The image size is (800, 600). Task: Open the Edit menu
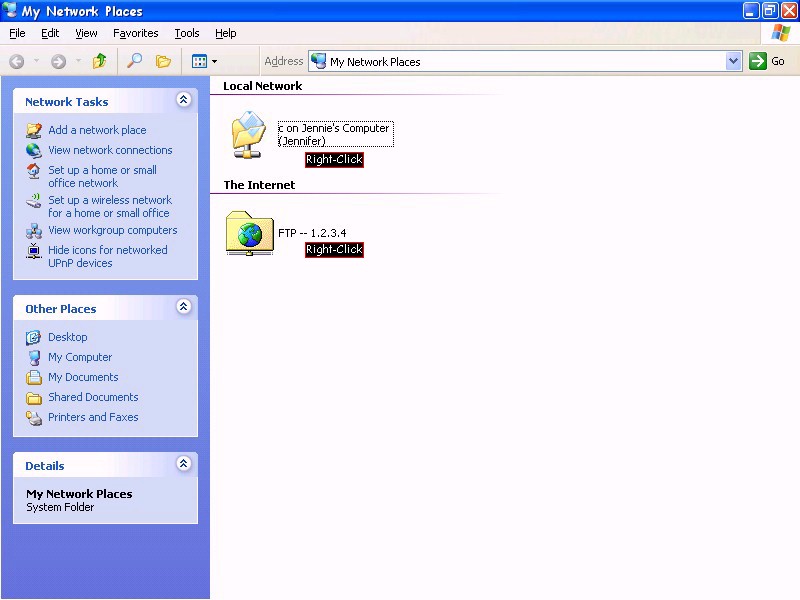pyautogui.click(x=50, y=33)
